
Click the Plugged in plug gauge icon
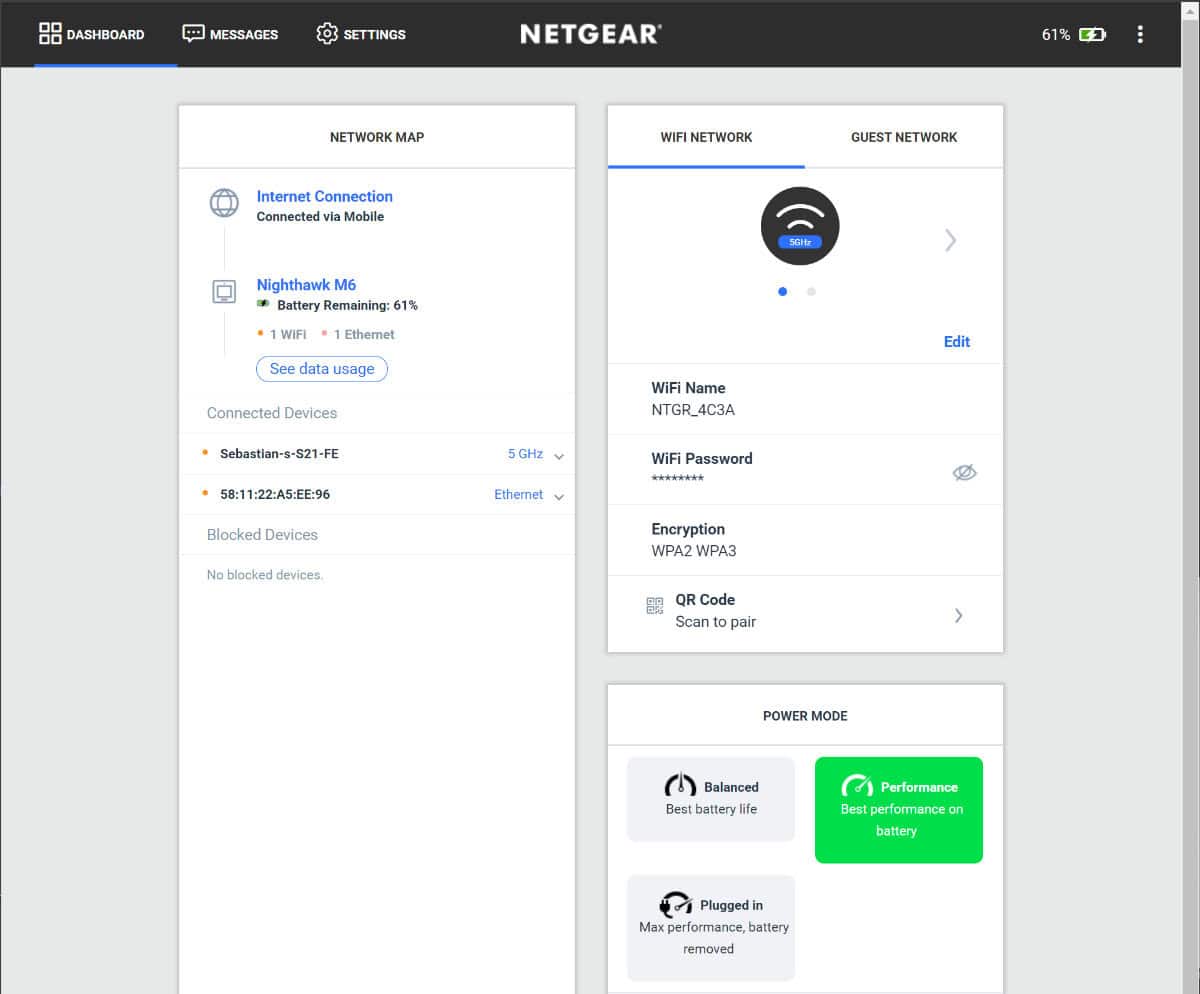coord(676,903)
